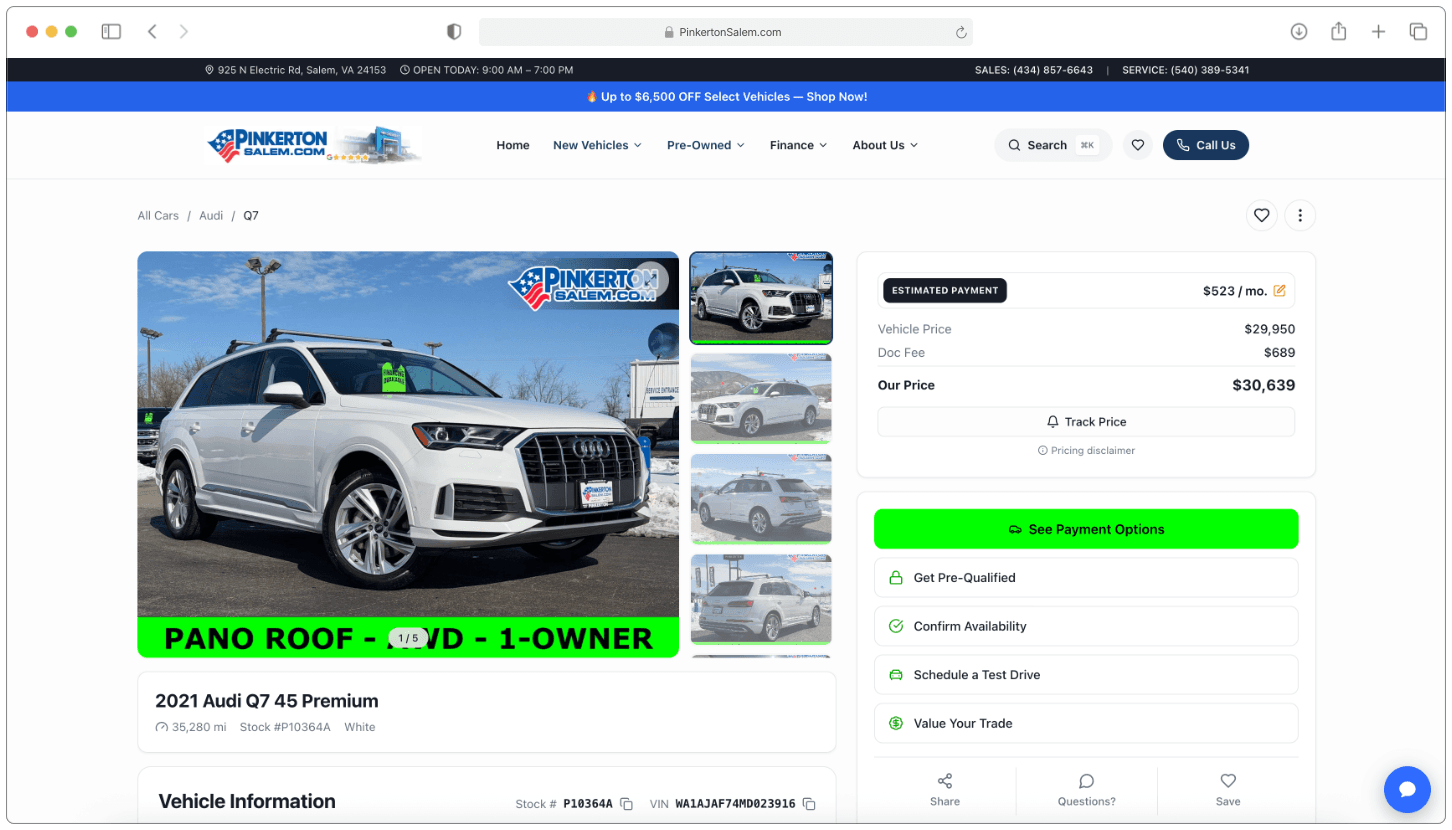The height and width of the screenshot is (830, 1452).
Task: Click the Safari share icon
Action: point(1339,31)
